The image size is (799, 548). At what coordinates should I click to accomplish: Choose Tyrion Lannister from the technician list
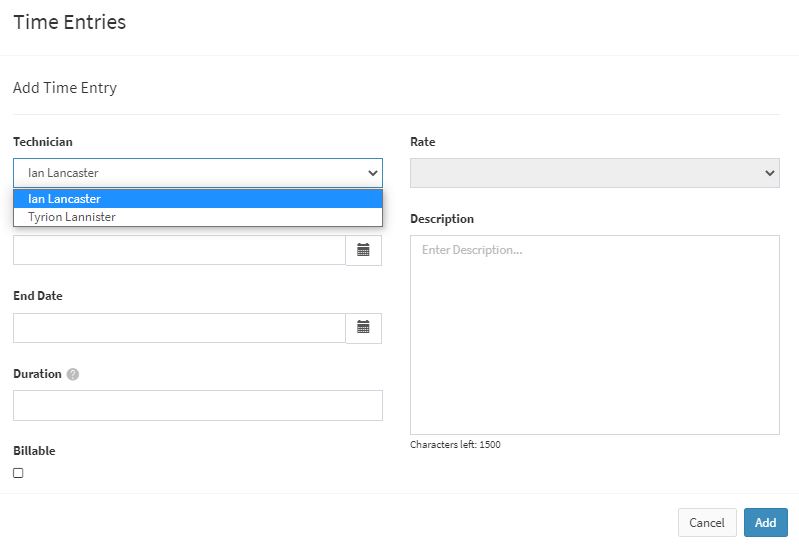tap(198, 217)
